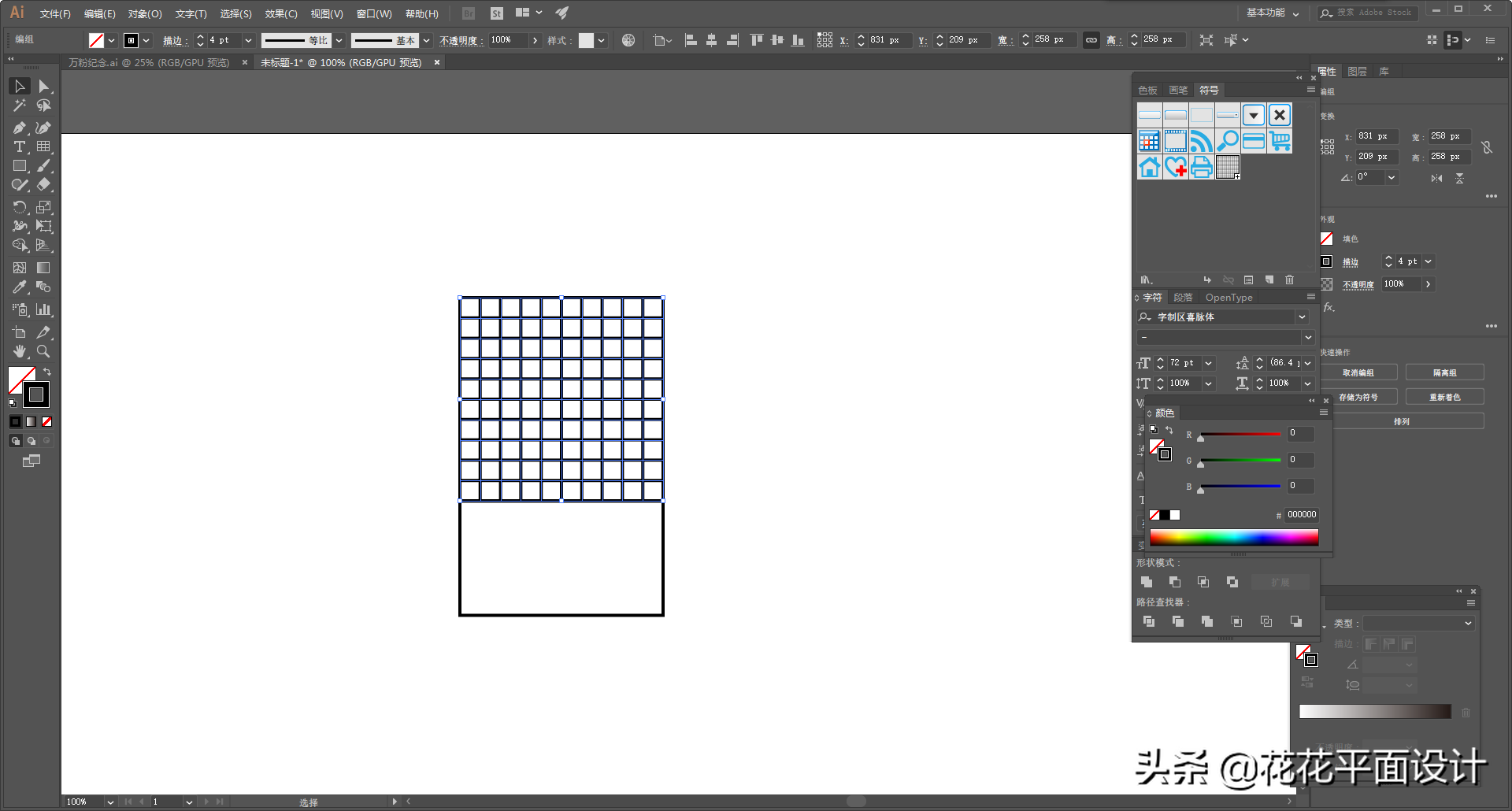Switch to the 段落 tab
Image resolution: width=1512 pixels, height=811 pixels.
[1183, 298]
